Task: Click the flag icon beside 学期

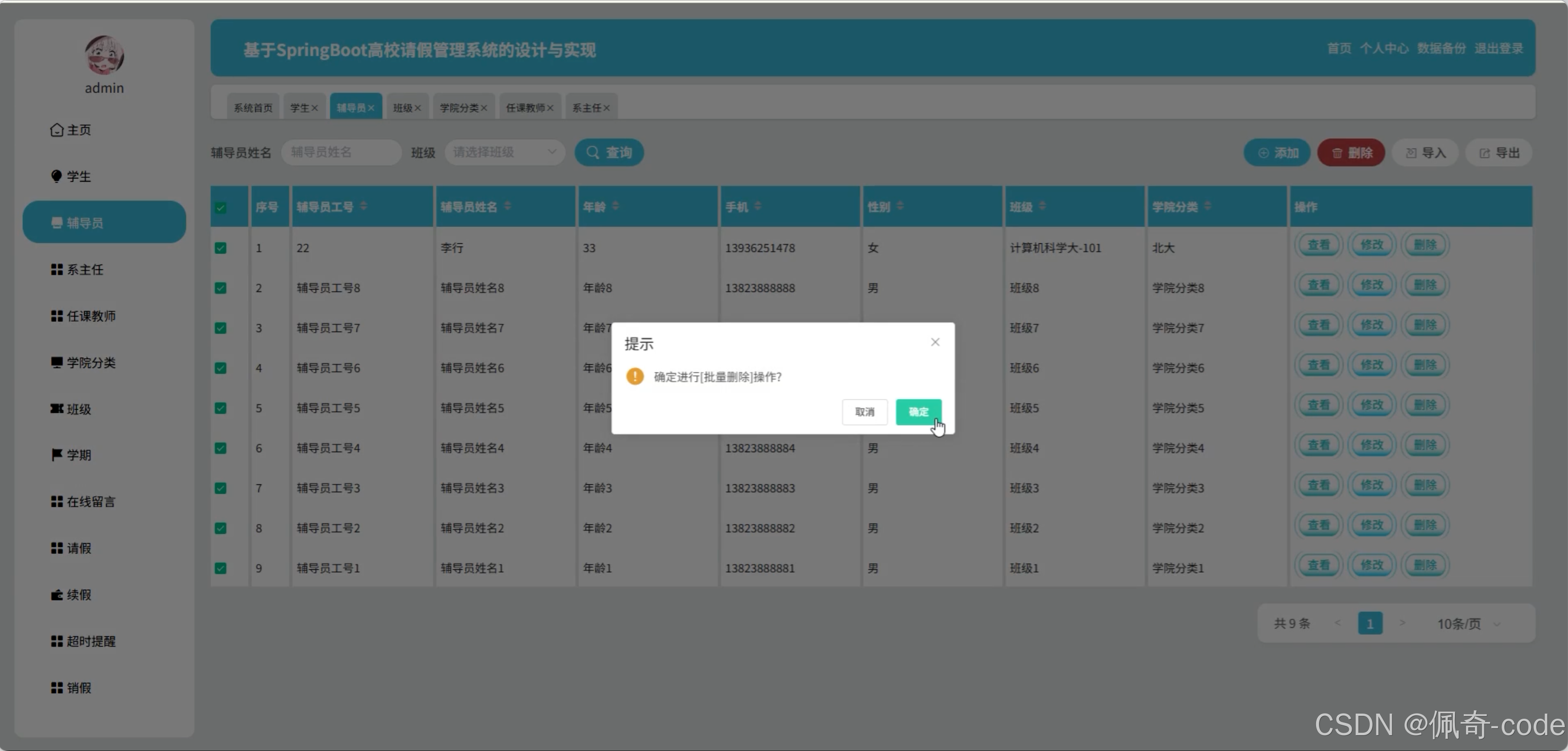Action: [x=57, y=454]
